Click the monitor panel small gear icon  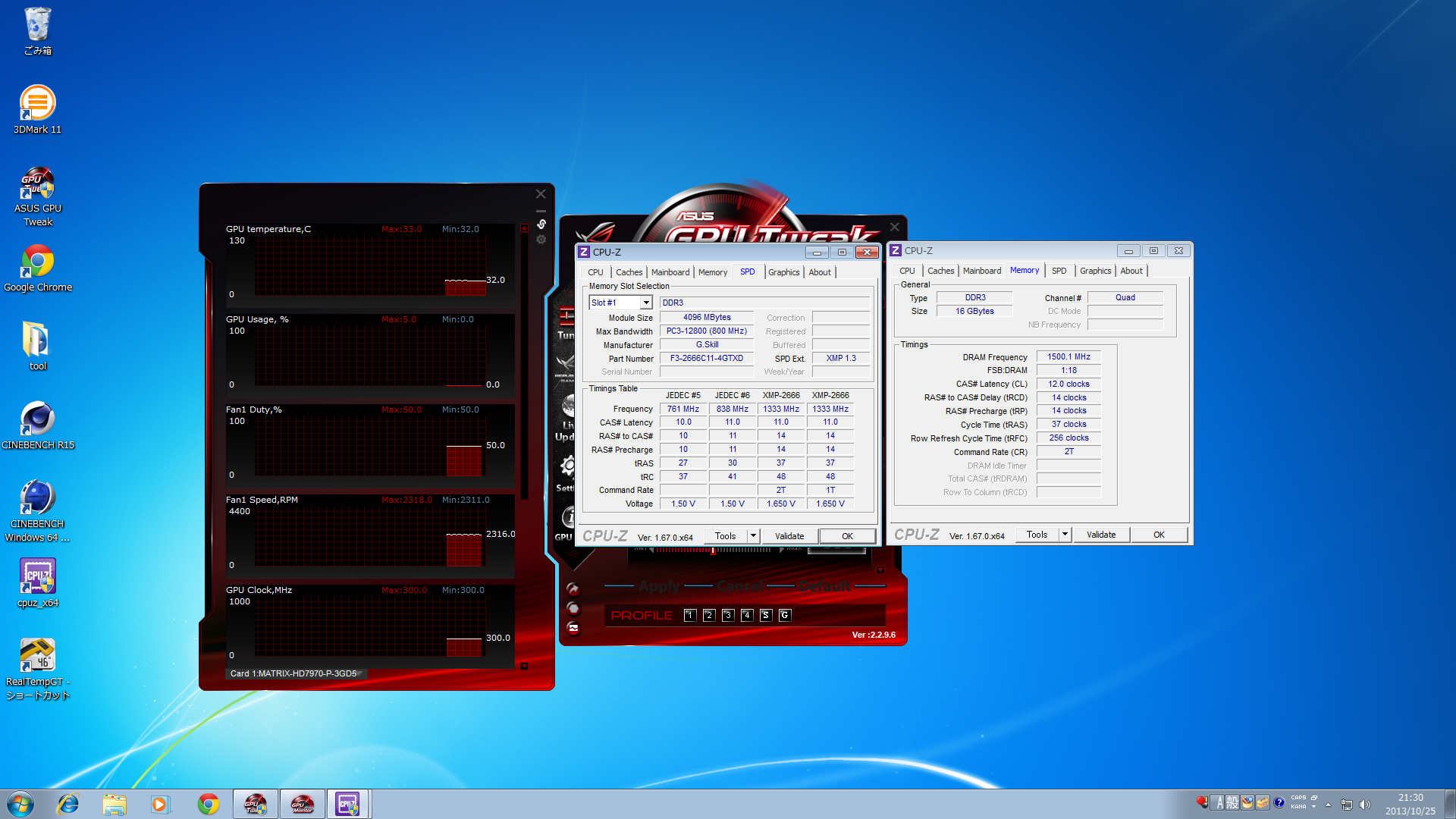(x=541, y=240)
